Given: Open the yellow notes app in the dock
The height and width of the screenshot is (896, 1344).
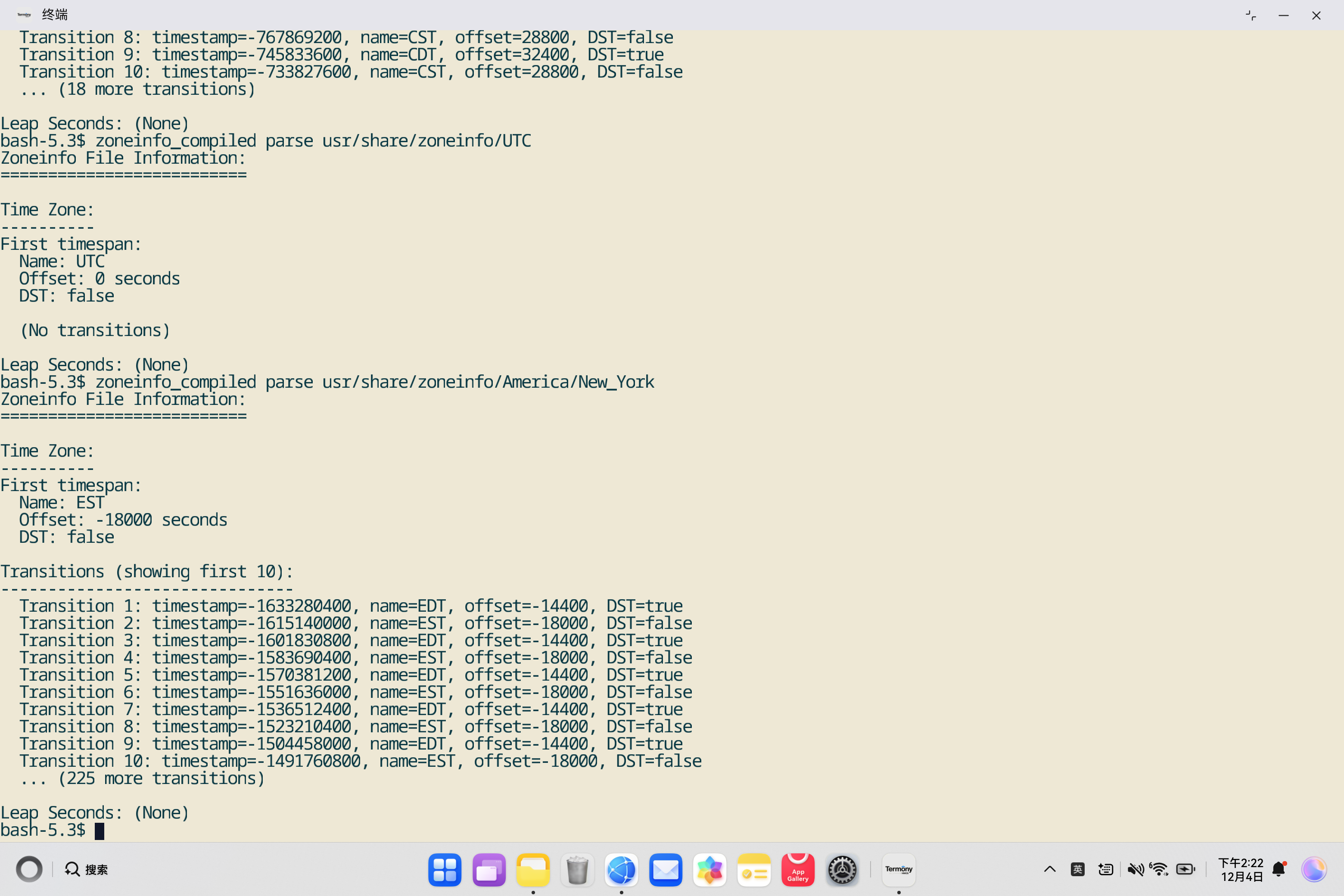Looking at the screenshot, I should pos(754,870).
